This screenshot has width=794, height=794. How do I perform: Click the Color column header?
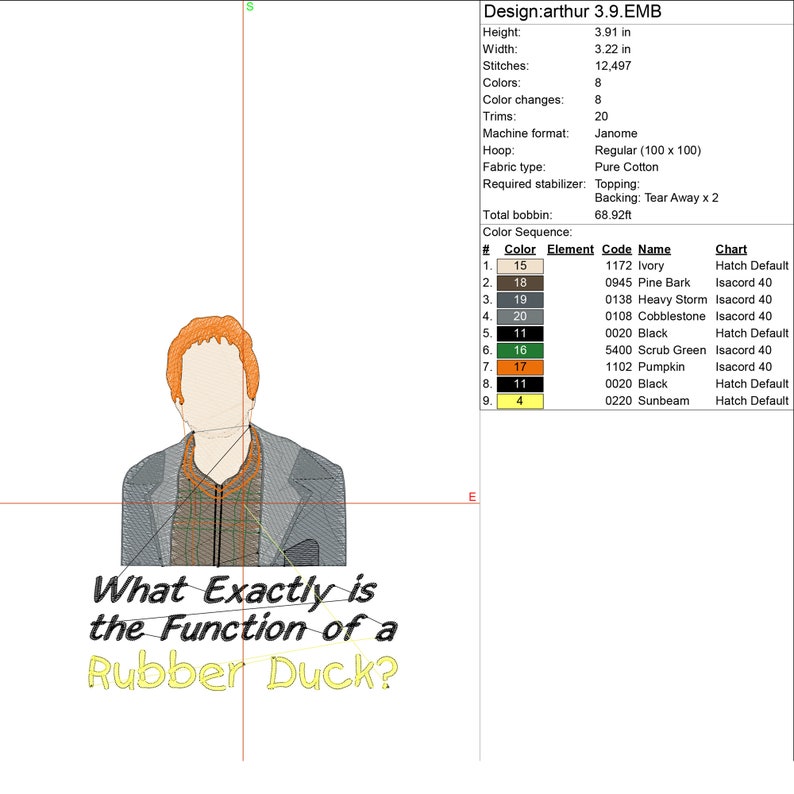coord(520,249)
